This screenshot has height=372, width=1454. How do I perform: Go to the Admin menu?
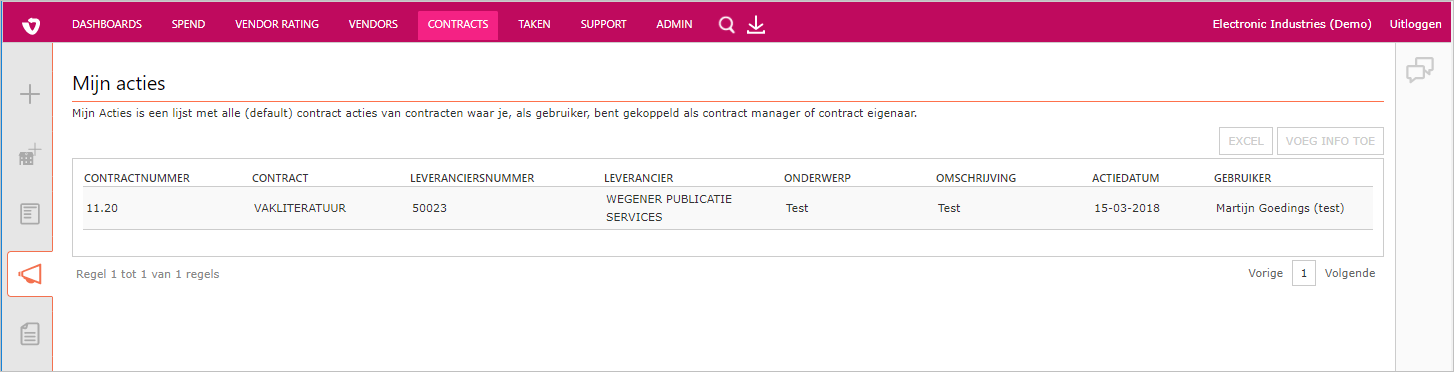674,25
